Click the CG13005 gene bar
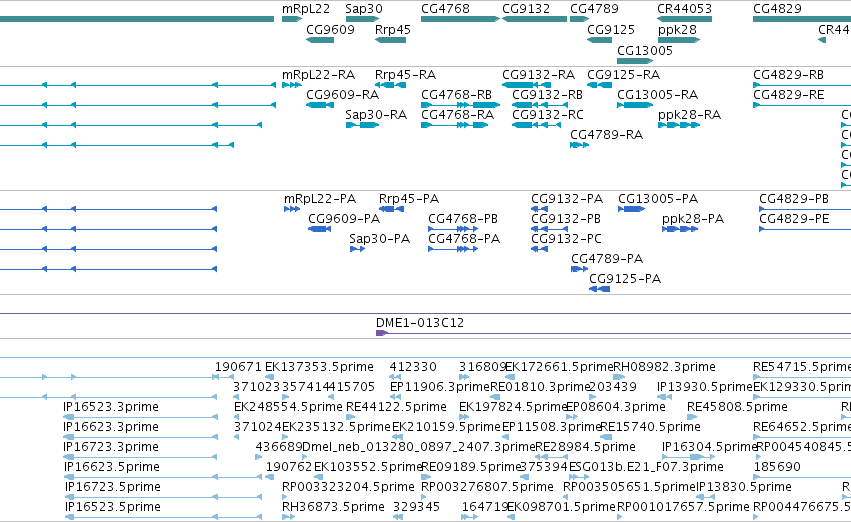851x522 pixels. pyautogui.click(x=634, y=61)
